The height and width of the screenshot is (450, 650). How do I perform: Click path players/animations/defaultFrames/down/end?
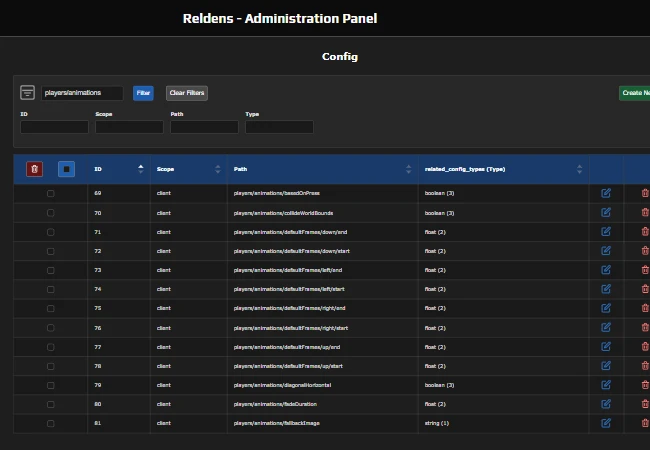290,232
